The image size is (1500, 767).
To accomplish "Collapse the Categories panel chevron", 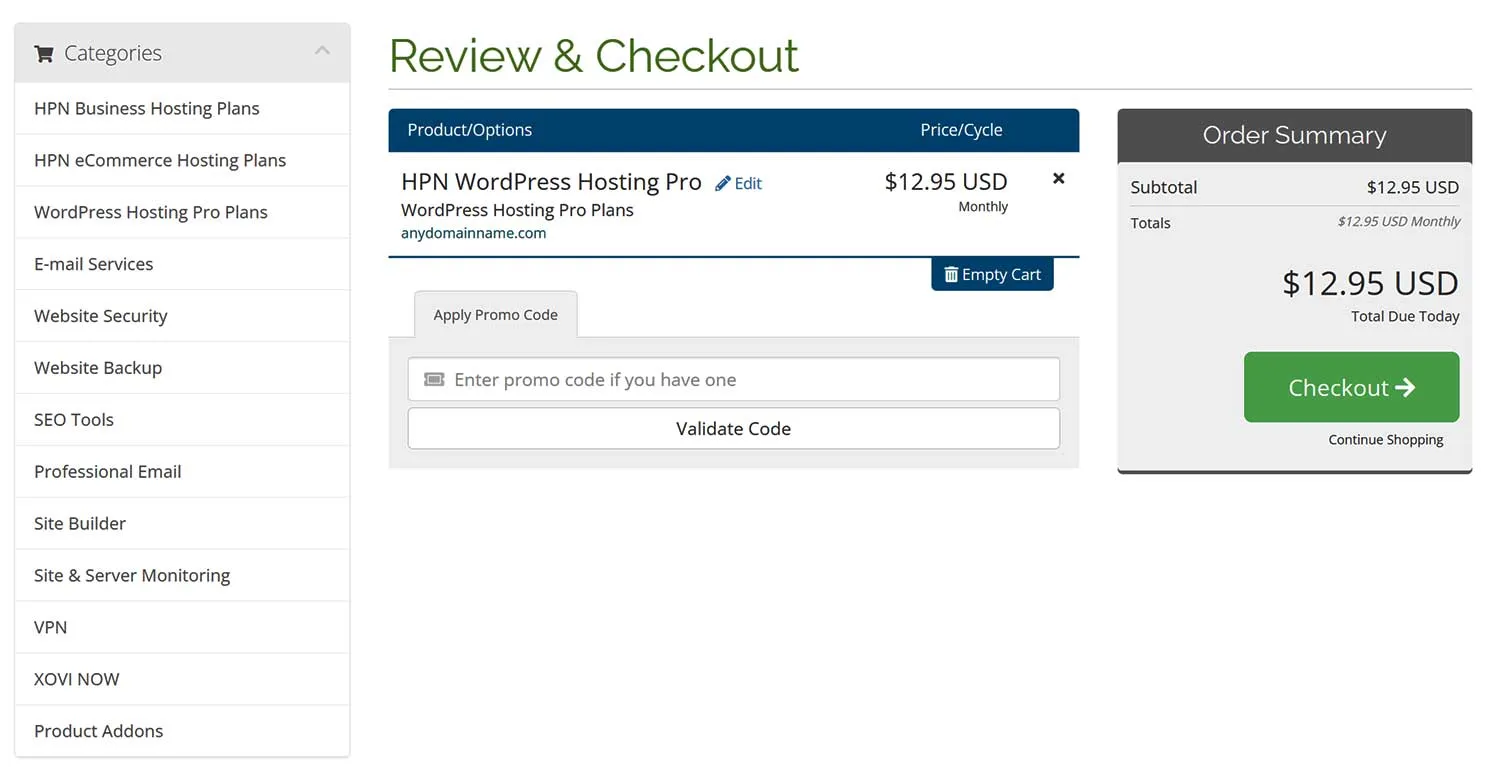I will pos(322,50).
